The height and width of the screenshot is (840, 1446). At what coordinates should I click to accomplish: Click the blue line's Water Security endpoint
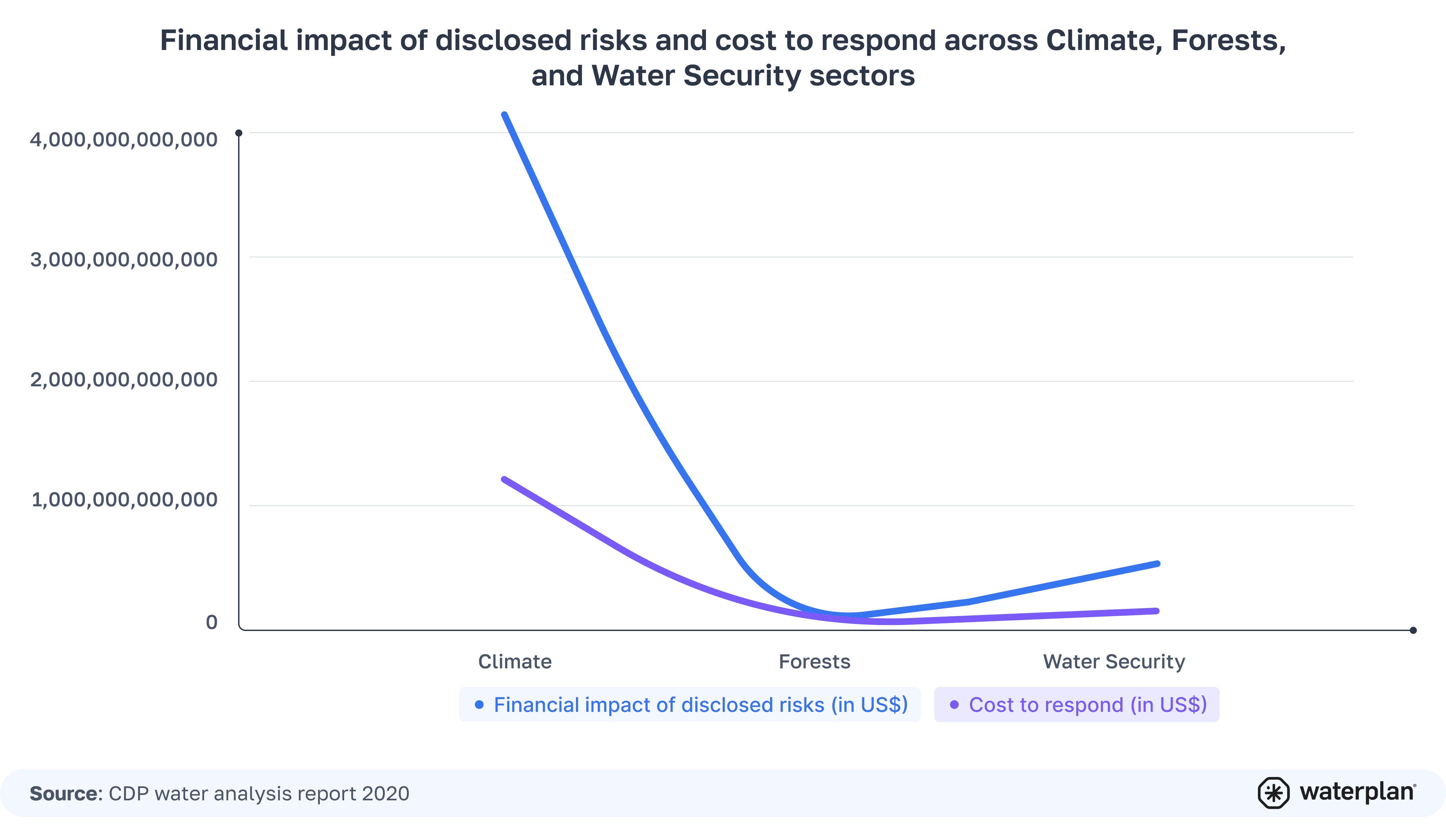1158,564
